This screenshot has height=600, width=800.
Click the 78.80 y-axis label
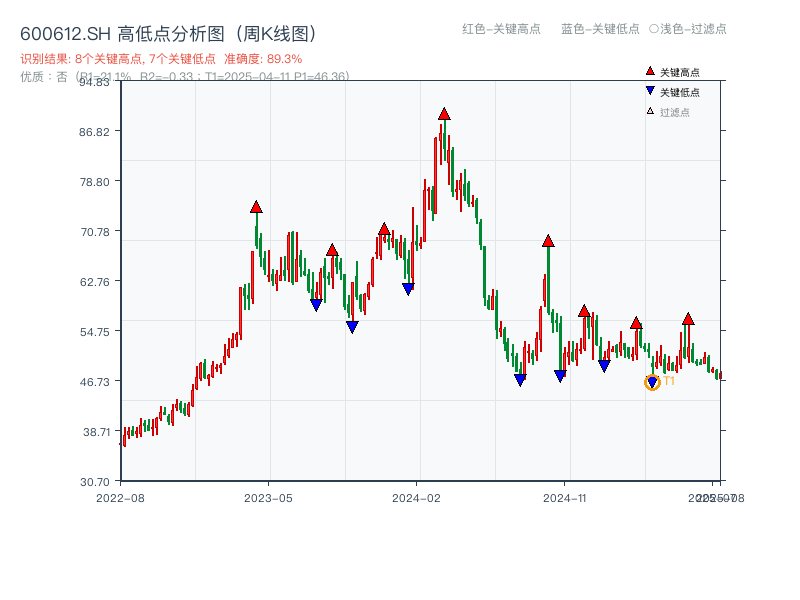(94, 182)
